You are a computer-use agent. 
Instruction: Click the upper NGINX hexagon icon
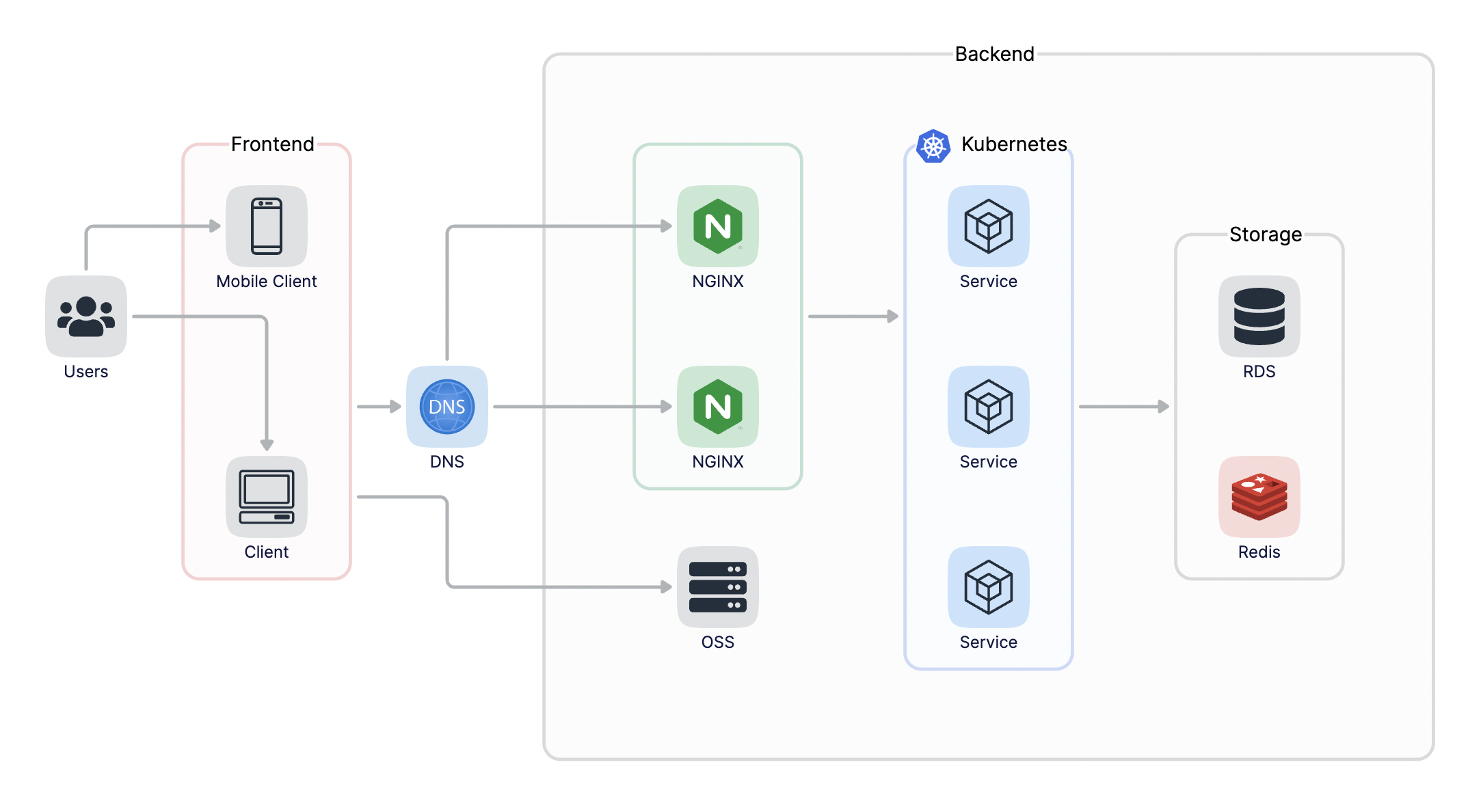[718, 226]
